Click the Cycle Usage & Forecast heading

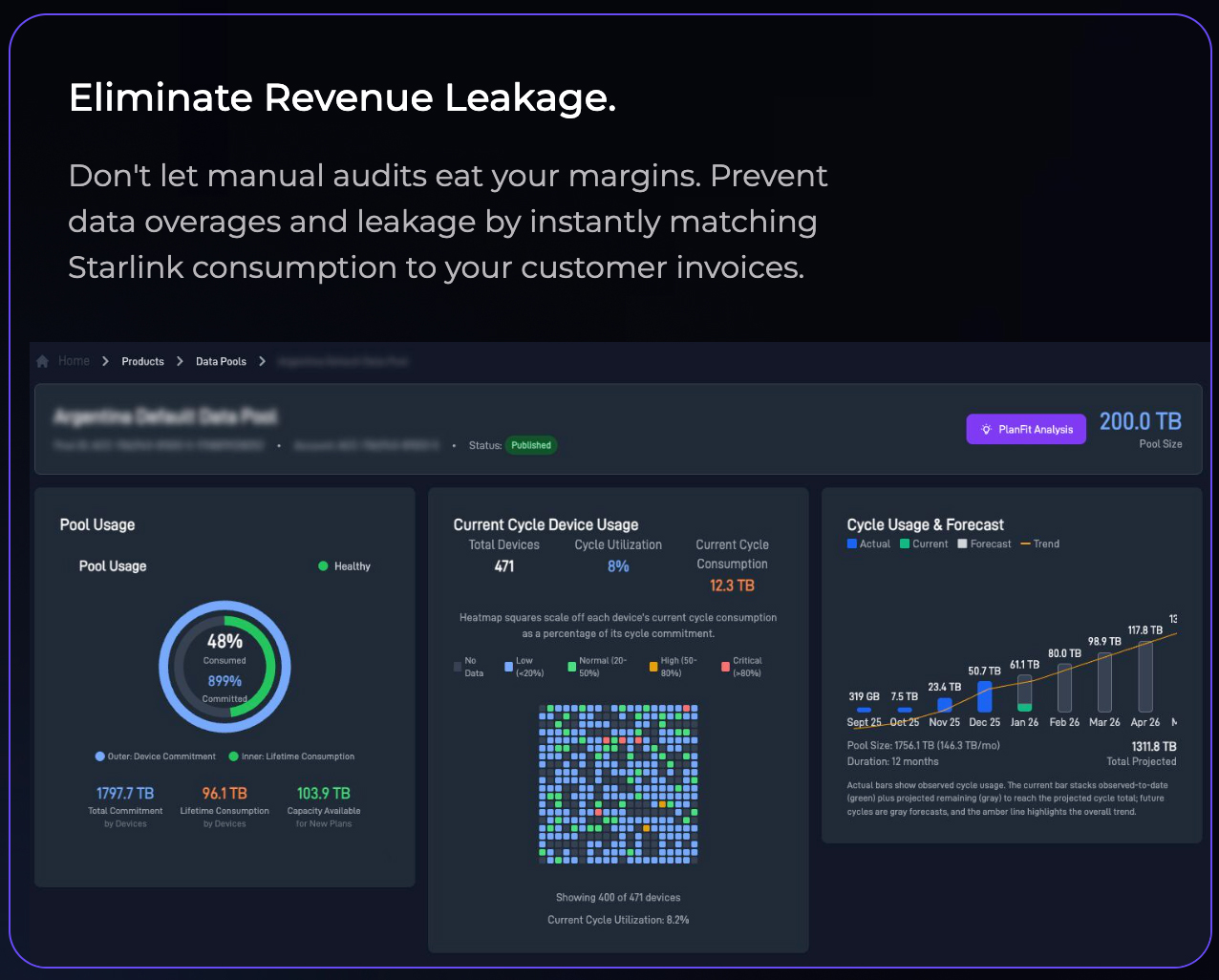tap(925, 524)
